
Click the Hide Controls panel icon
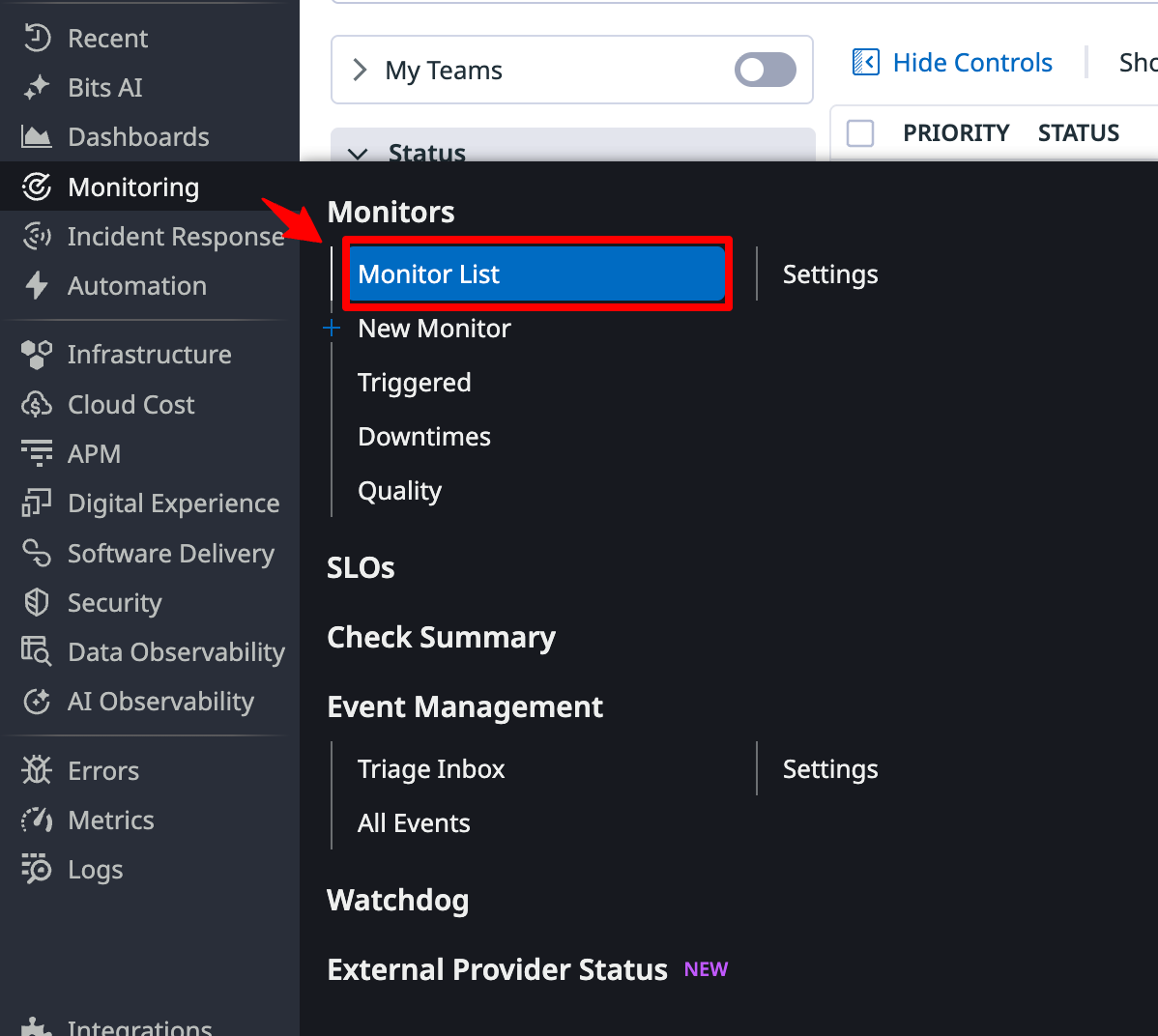point(865,63)
